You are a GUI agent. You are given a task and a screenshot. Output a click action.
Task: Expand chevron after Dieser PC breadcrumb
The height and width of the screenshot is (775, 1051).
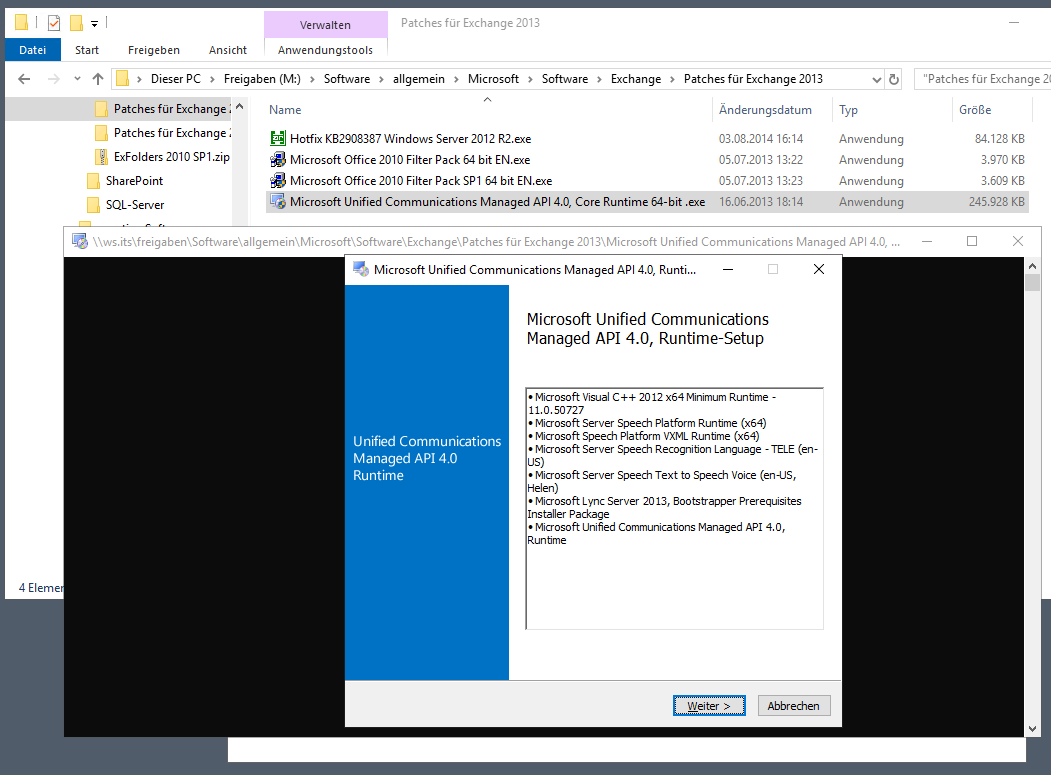tap(212, 79)
